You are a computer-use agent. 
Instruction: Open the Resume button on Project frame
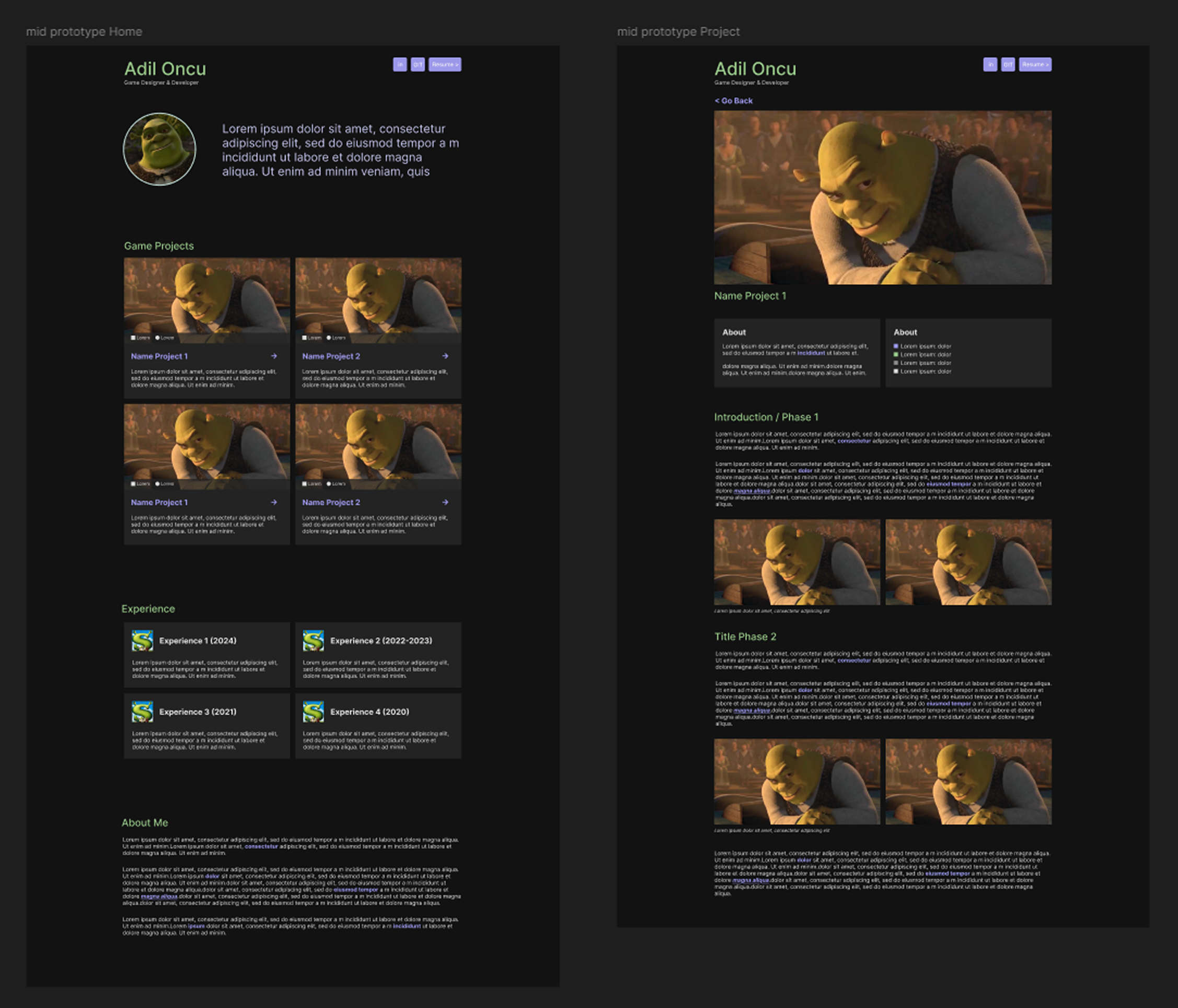tap(1035, 64)
